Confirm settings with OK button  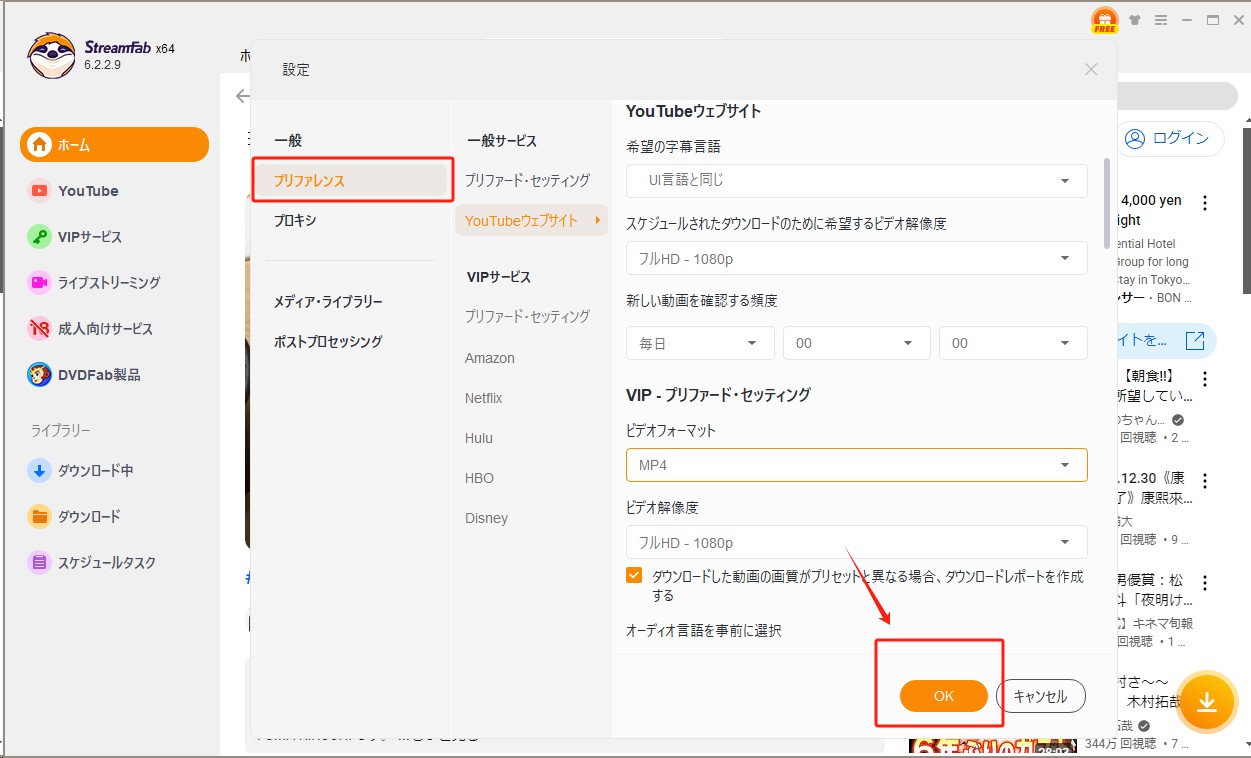[944, 696]
